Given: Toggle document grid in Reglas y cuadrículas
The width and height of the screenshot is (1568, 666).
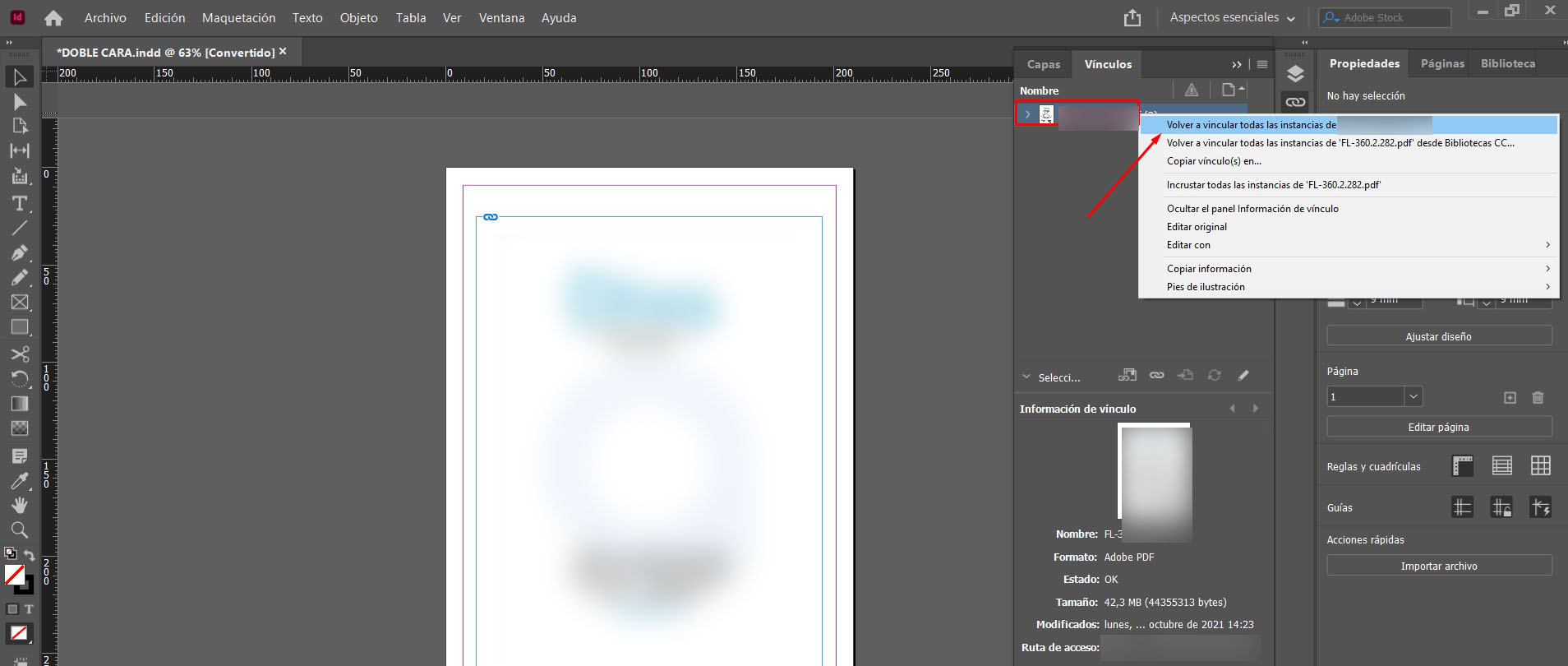Looking at the screenshot, I should point(1541,466).
